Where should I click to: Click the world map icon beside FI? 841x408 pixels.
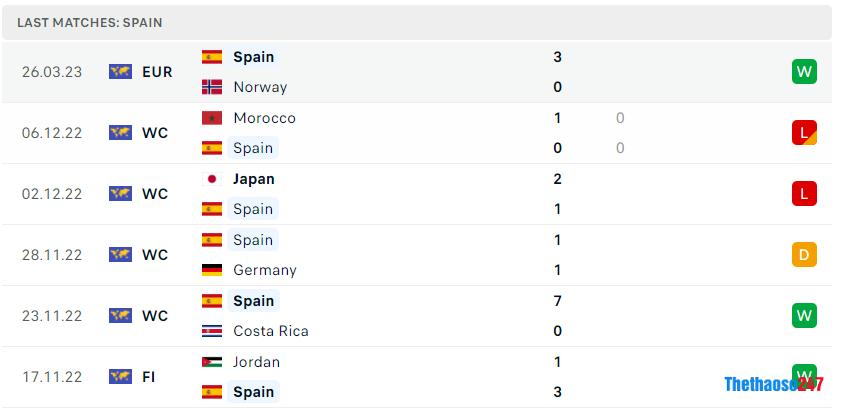tap(121, 376)
